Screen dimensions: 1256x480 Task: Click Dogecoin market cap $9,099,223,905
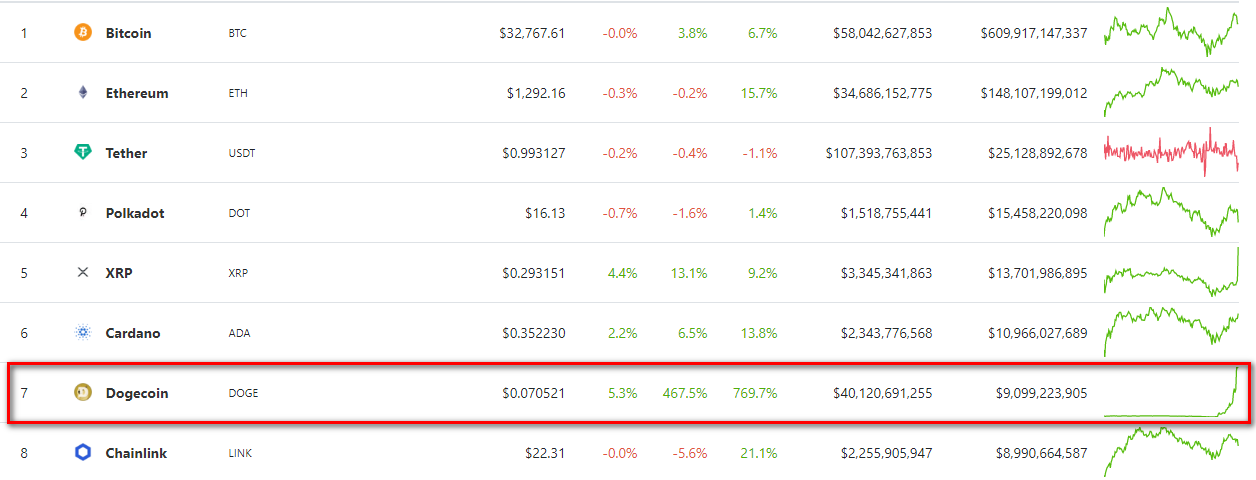(x=1042, y=393)
